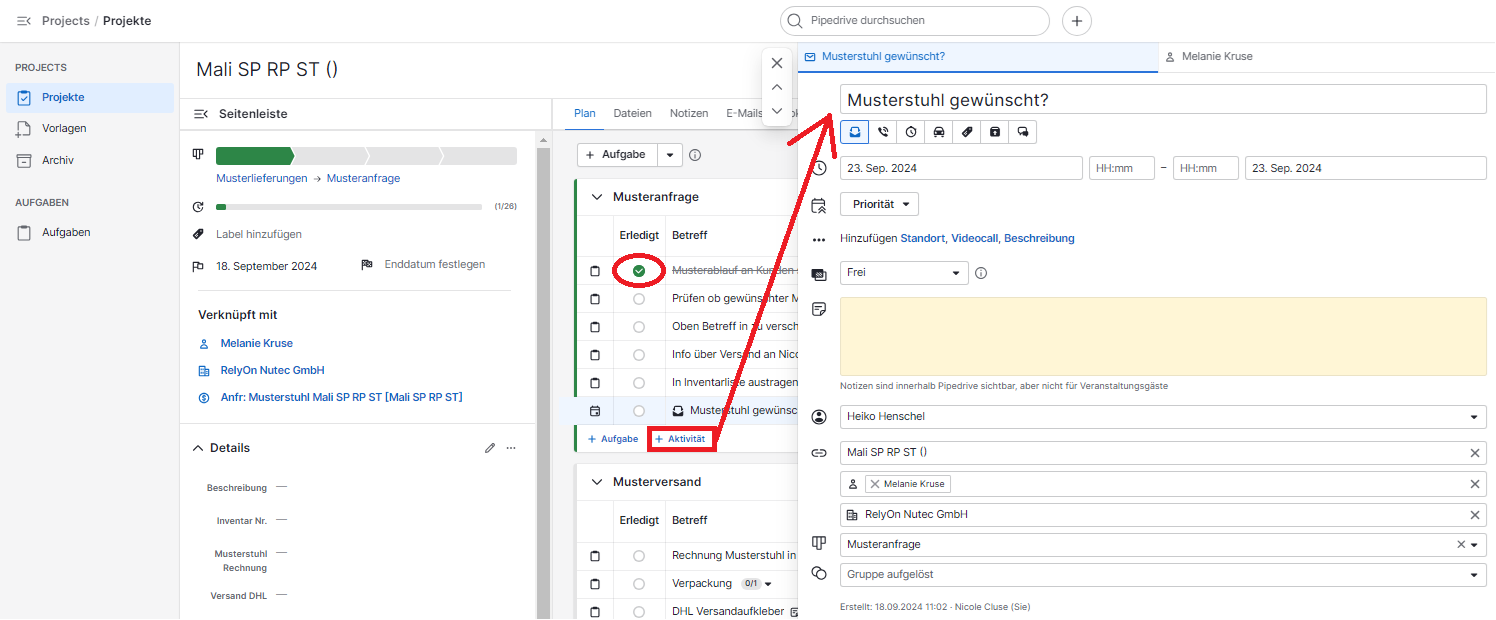This screenshot has height=620, width=1496.
Task: Open the Melanie Kruse tab in panel
Action: (x=1216, y=57)
